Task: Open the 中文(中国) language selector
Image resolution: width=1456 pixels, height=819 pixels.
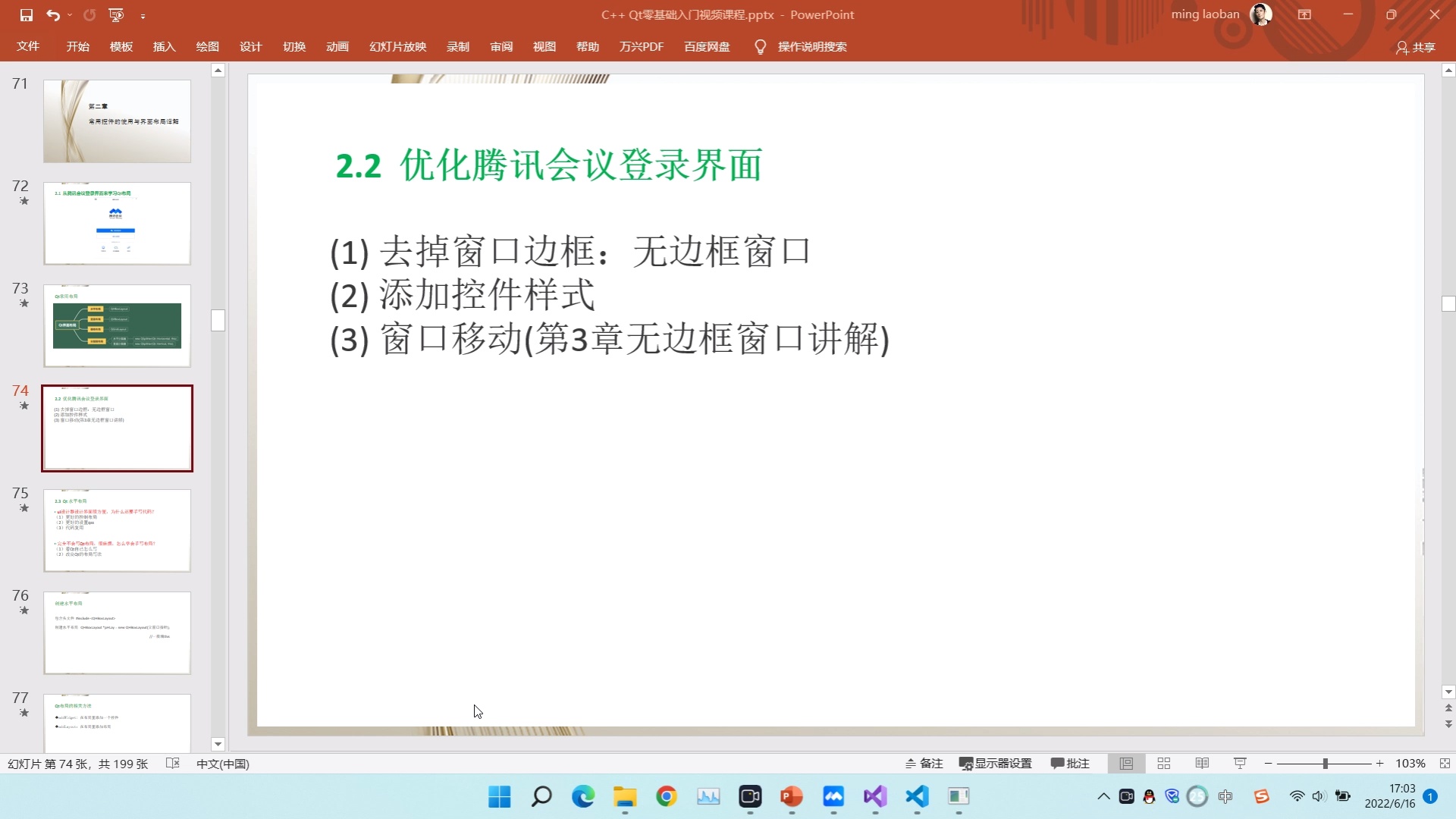Action: [x=221, y=764]
